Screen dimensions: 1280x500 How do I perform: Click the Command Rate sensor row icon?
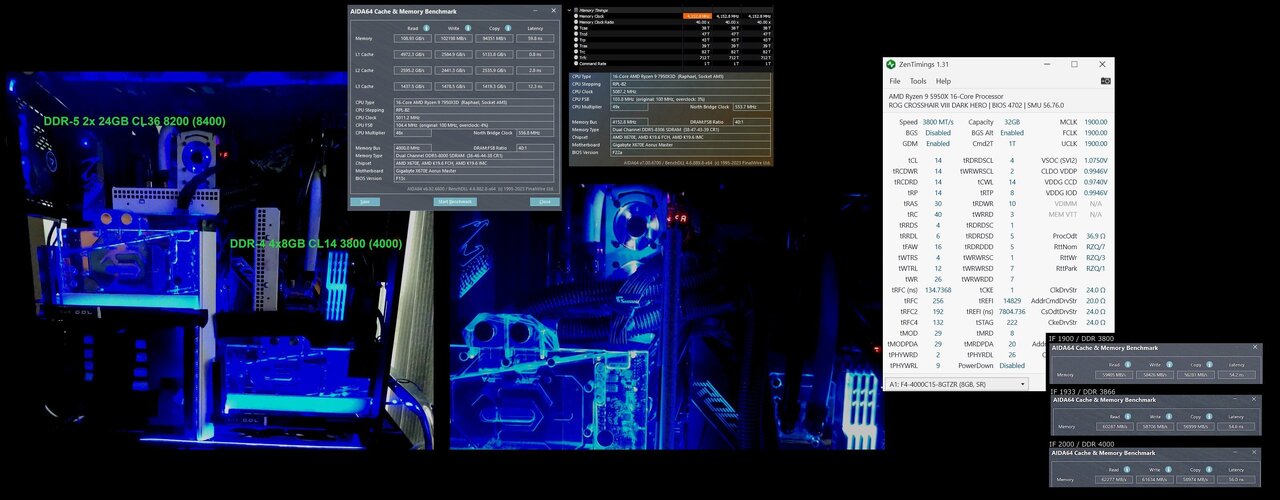pos(575,63)
